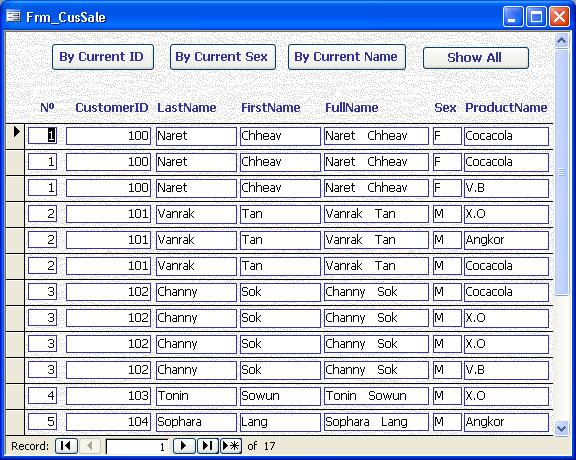Click the Frm_CusSale title bar text
Image resolution: width=576 pixels, height=460 pixels.
coord(66,17)
